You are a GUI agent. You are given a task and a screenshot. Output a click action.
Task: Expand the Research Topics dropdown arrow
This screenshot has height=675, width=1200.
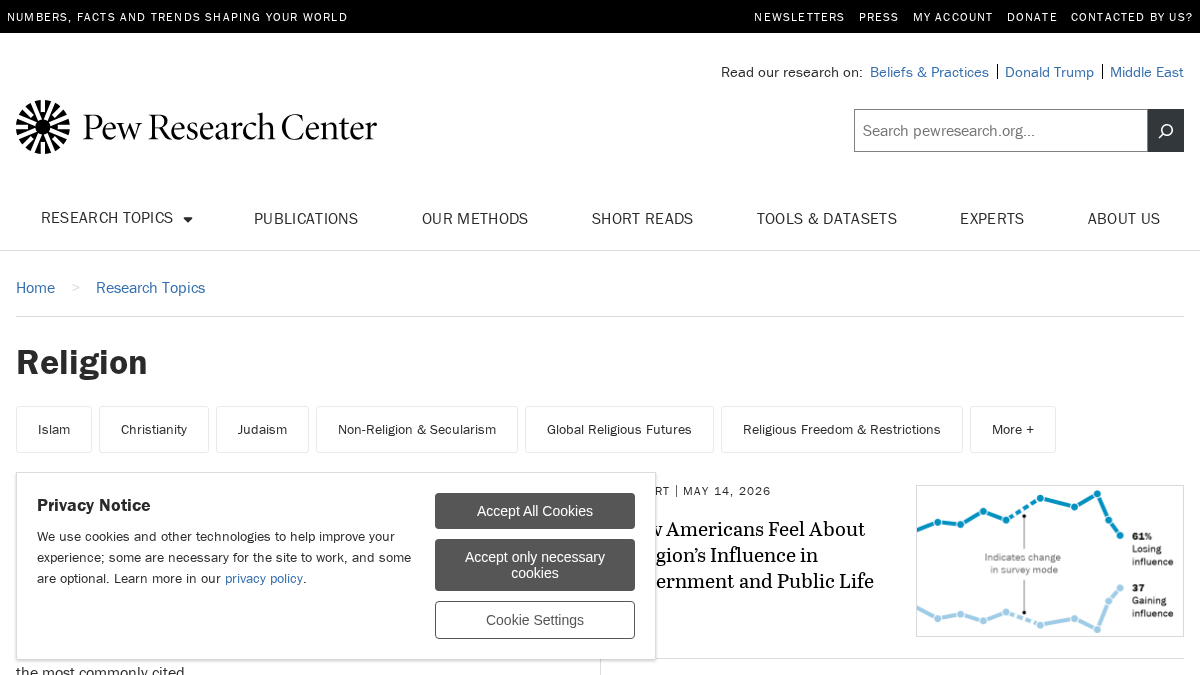coord(188,219)
